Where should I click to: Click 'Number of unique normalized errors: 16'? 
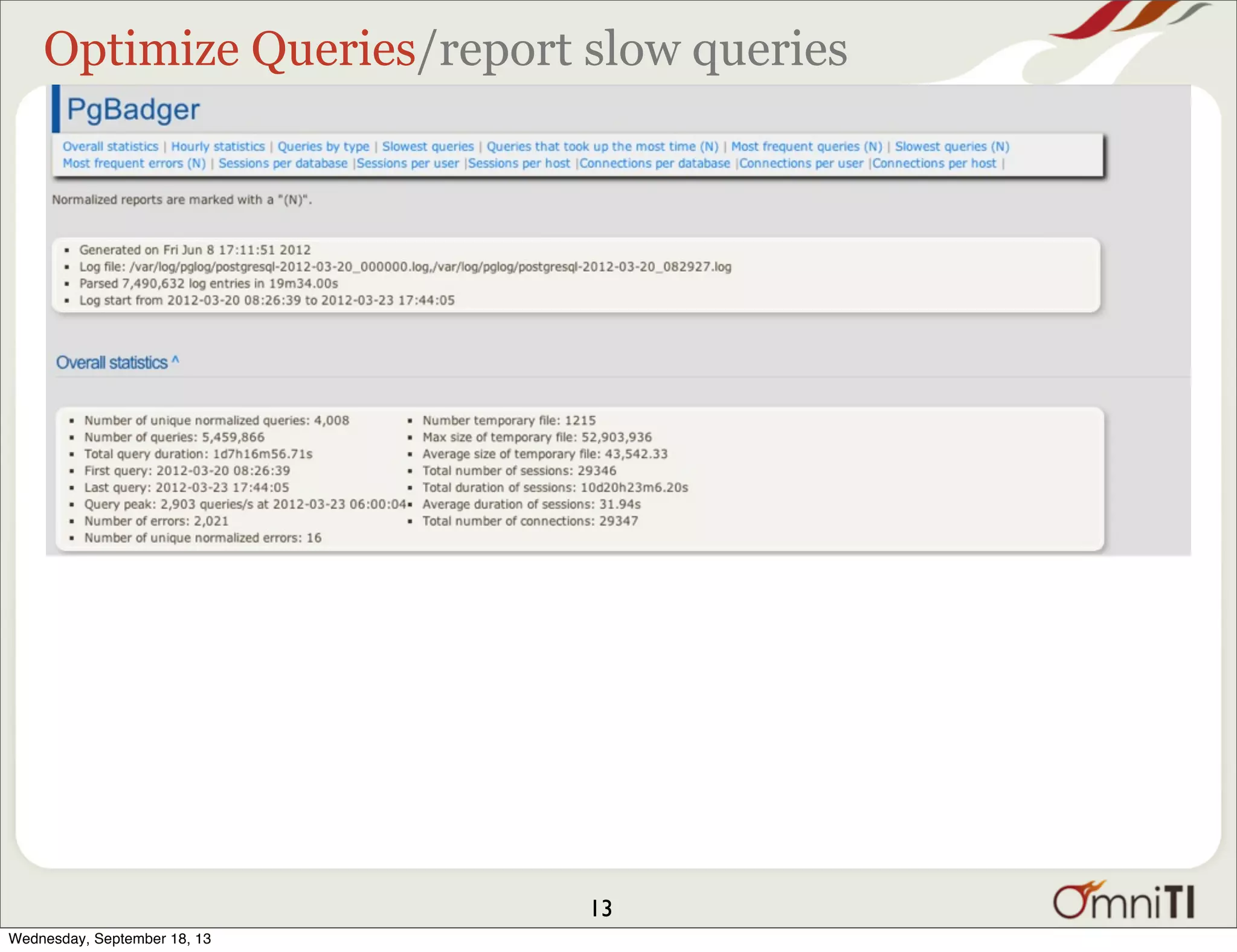coord(203,538)
